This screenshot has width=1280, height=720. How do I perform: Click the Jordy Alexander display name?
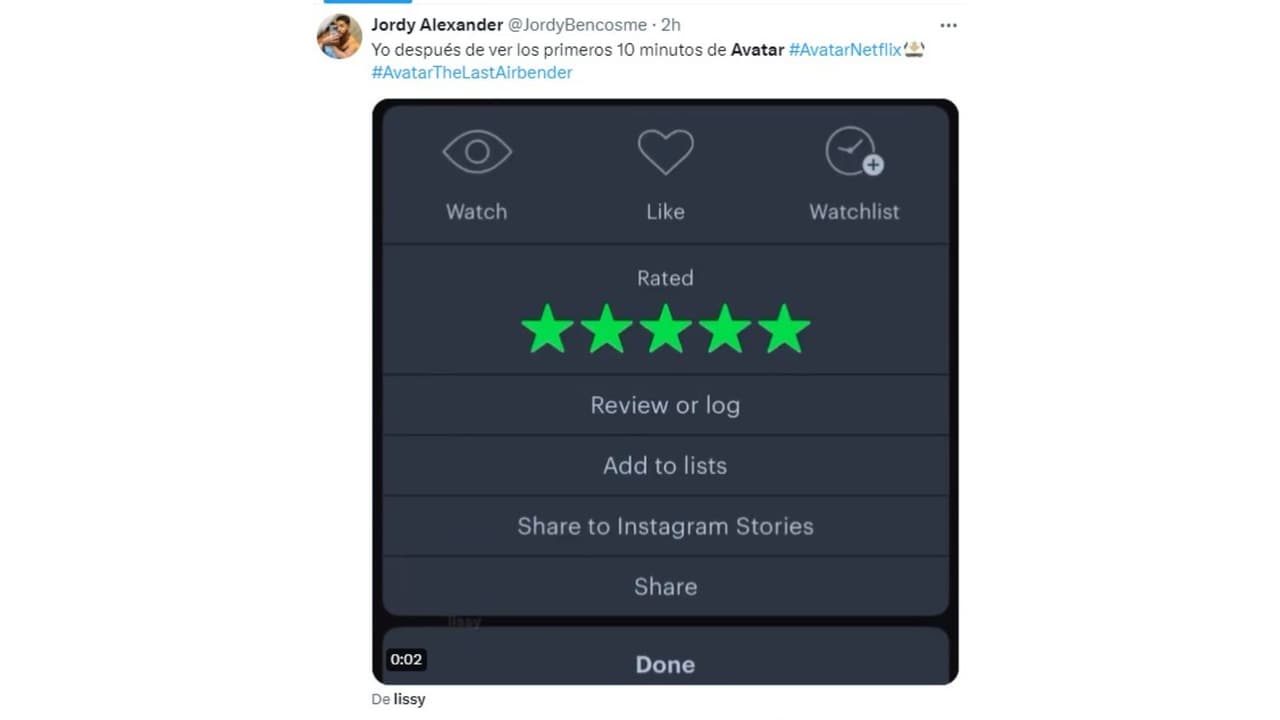[437, 25]
